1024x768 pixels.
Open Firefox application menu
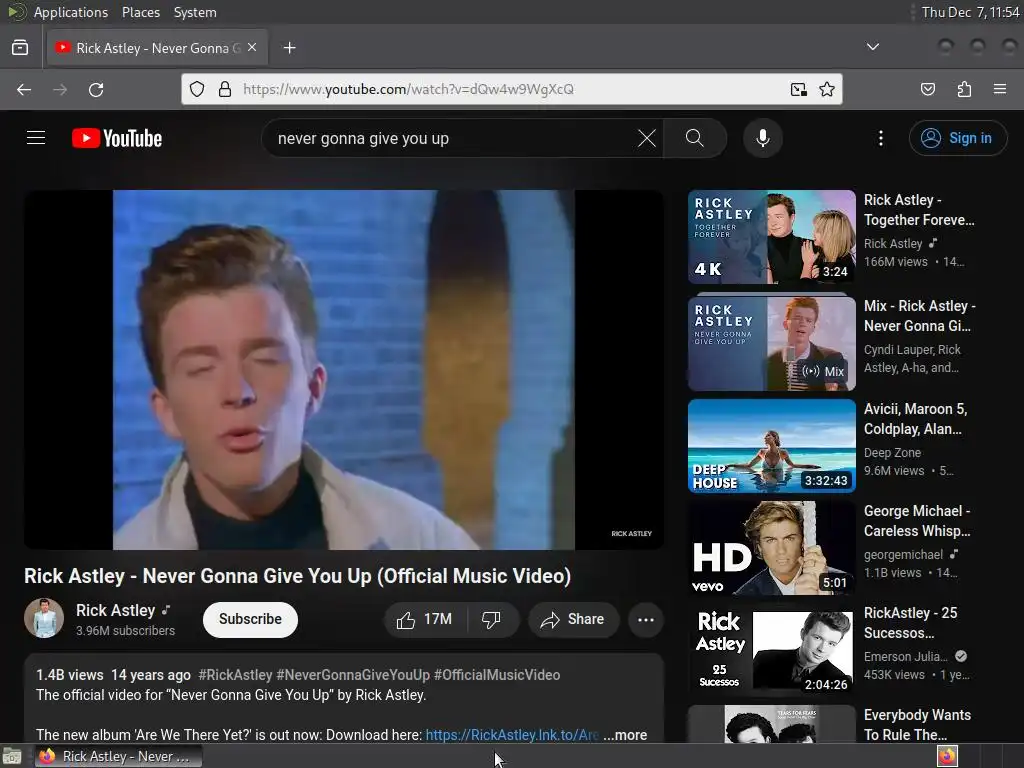999,89
